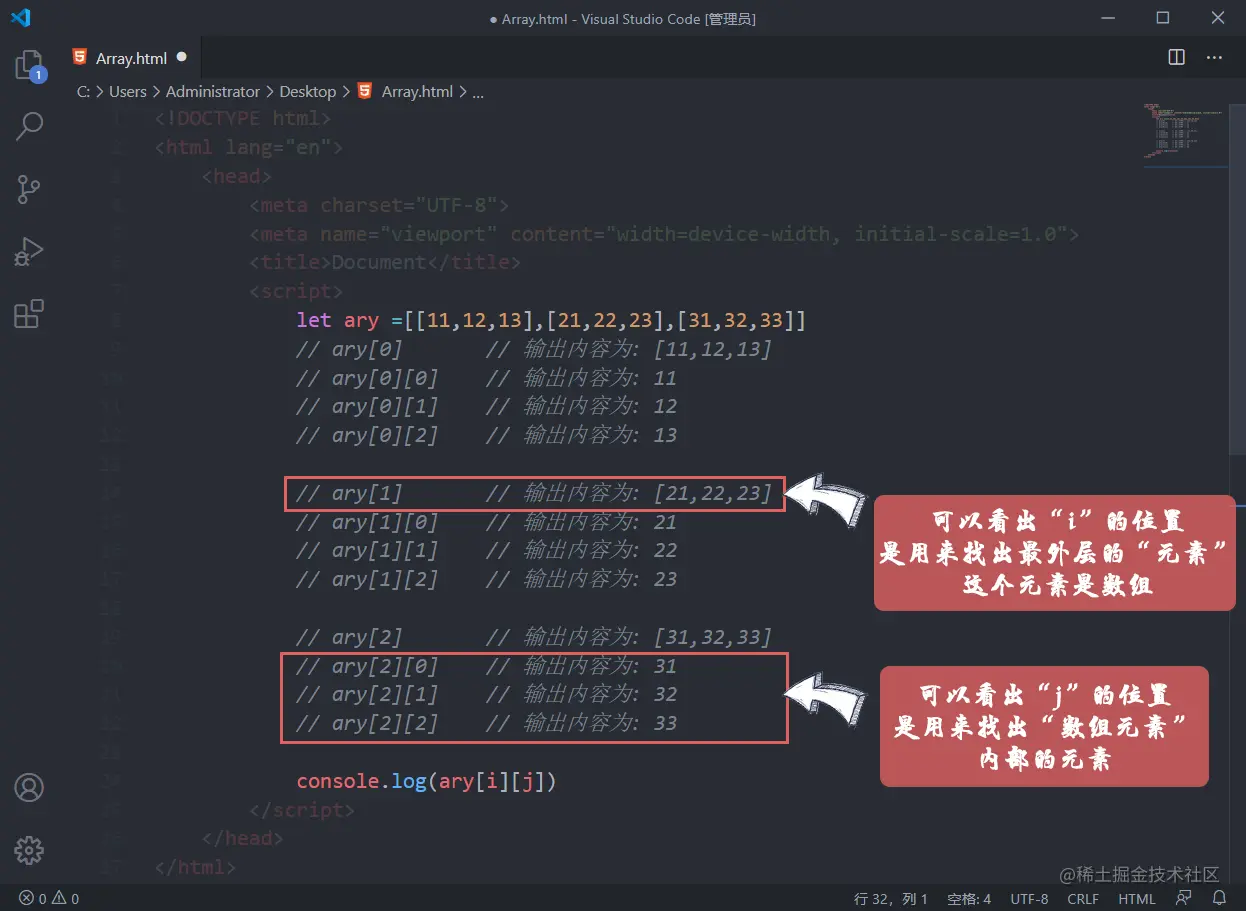Viewport: 1246px width, 911px height.
Task: Click the meta viewport line
Action: [664, 234]
